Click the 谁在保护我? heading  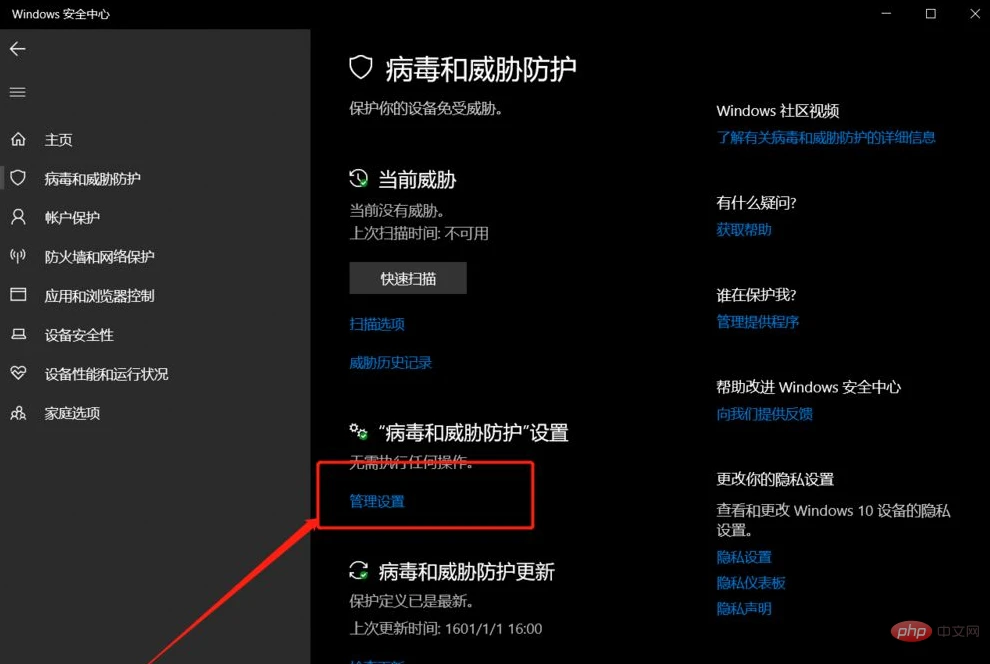tap(756, 295)
